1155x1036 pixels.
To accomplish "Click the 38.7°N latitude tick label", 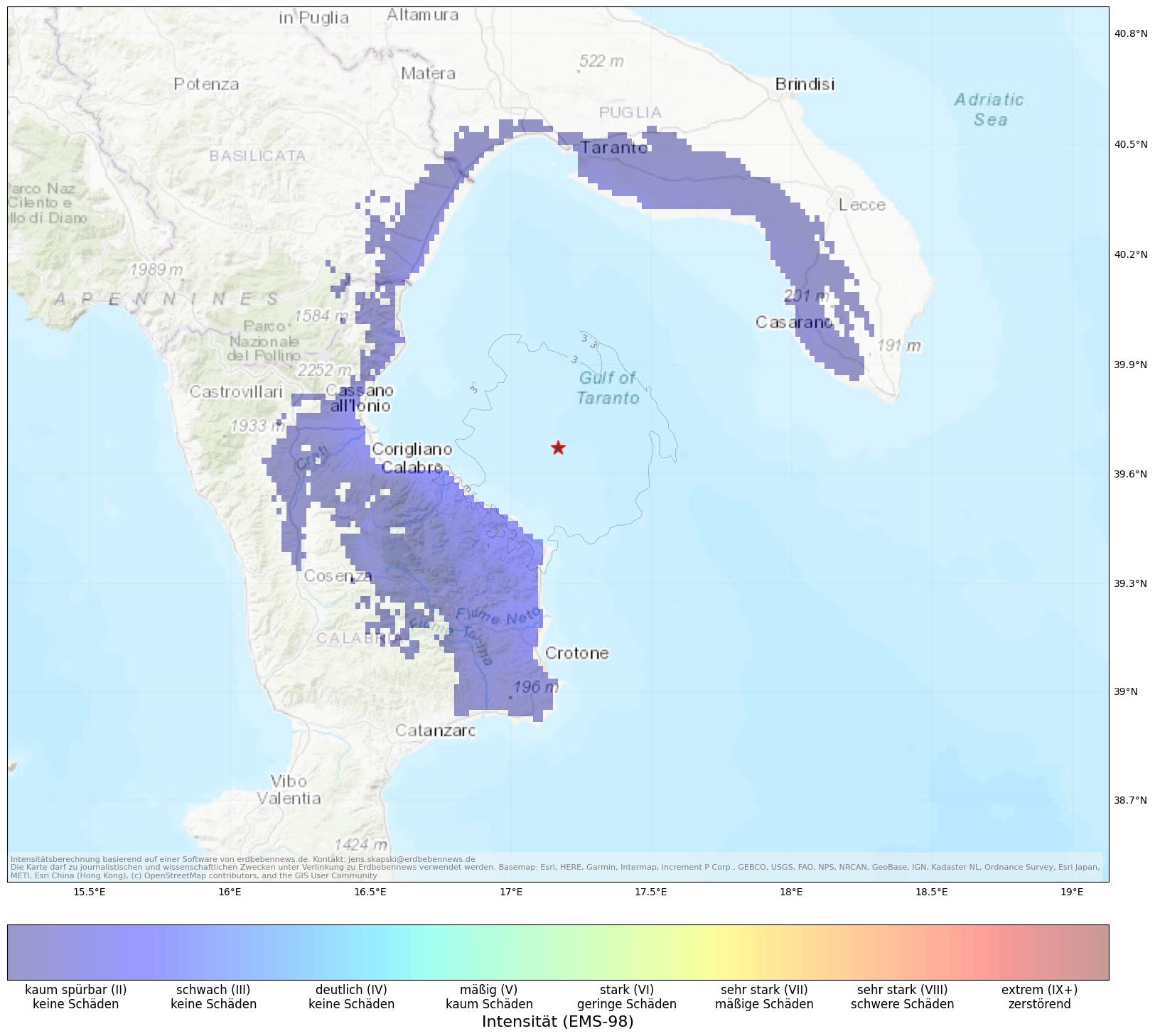I will pos(1131,800).
